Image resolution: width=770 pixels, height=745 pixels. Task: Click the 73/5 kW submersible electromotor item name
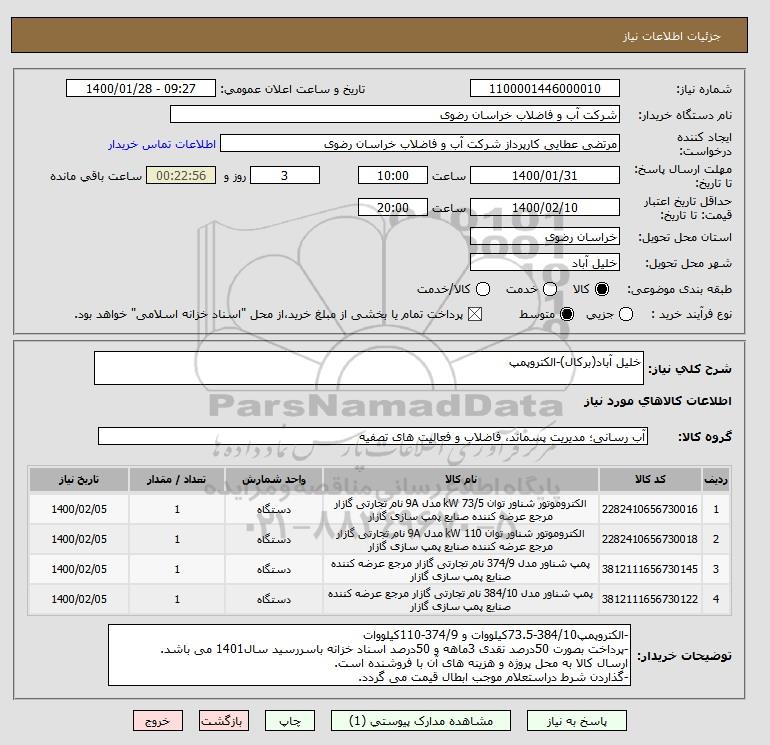[x=461, y=510]
